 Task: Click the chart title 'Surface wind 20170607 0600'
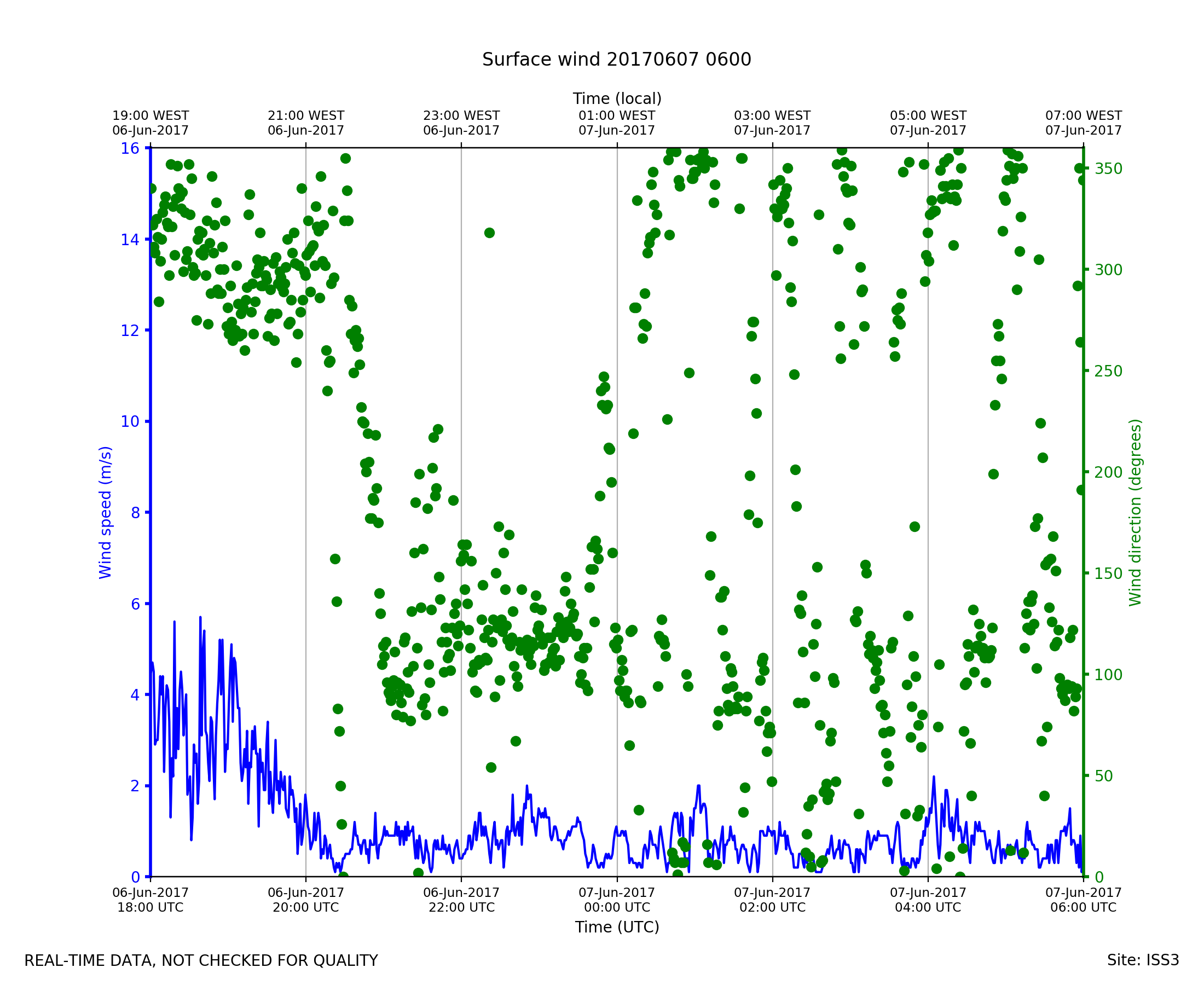(616, 60)
